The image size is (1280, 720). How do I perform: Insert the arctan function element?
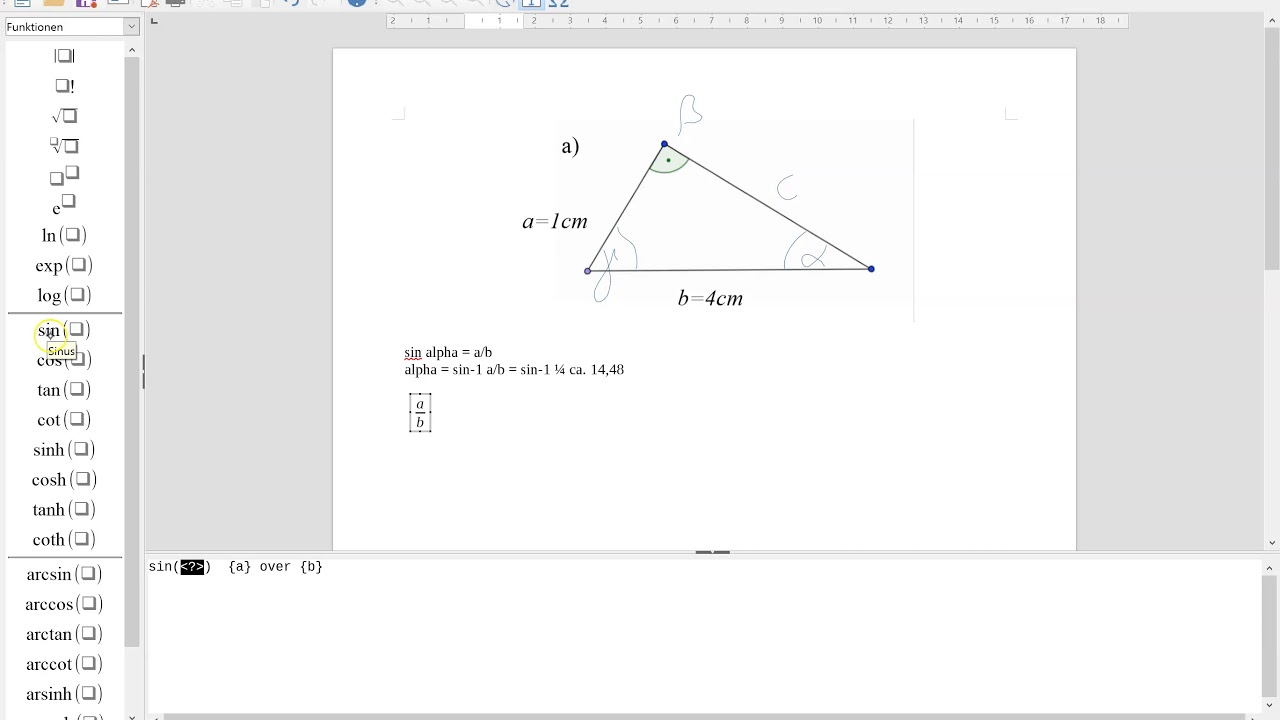pos(64,634)
